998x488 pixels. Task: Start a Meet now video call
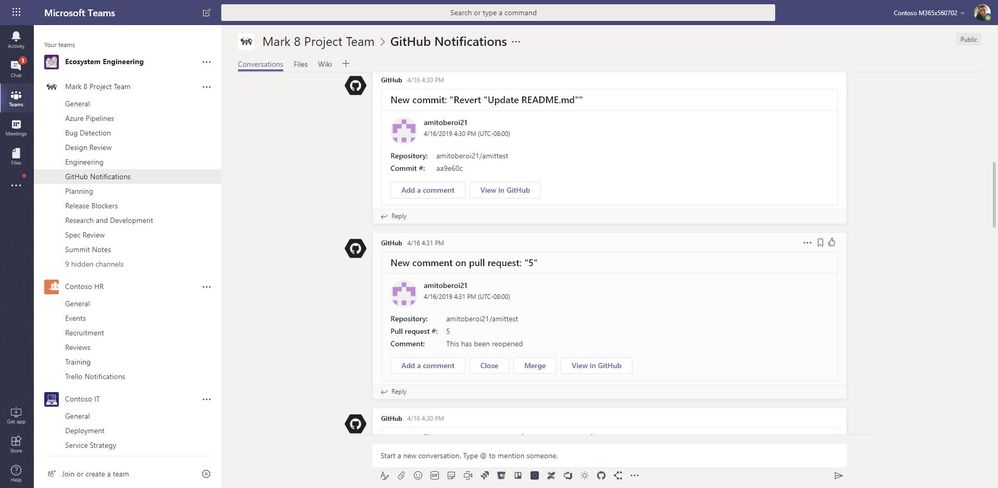[x=468, y=475]
